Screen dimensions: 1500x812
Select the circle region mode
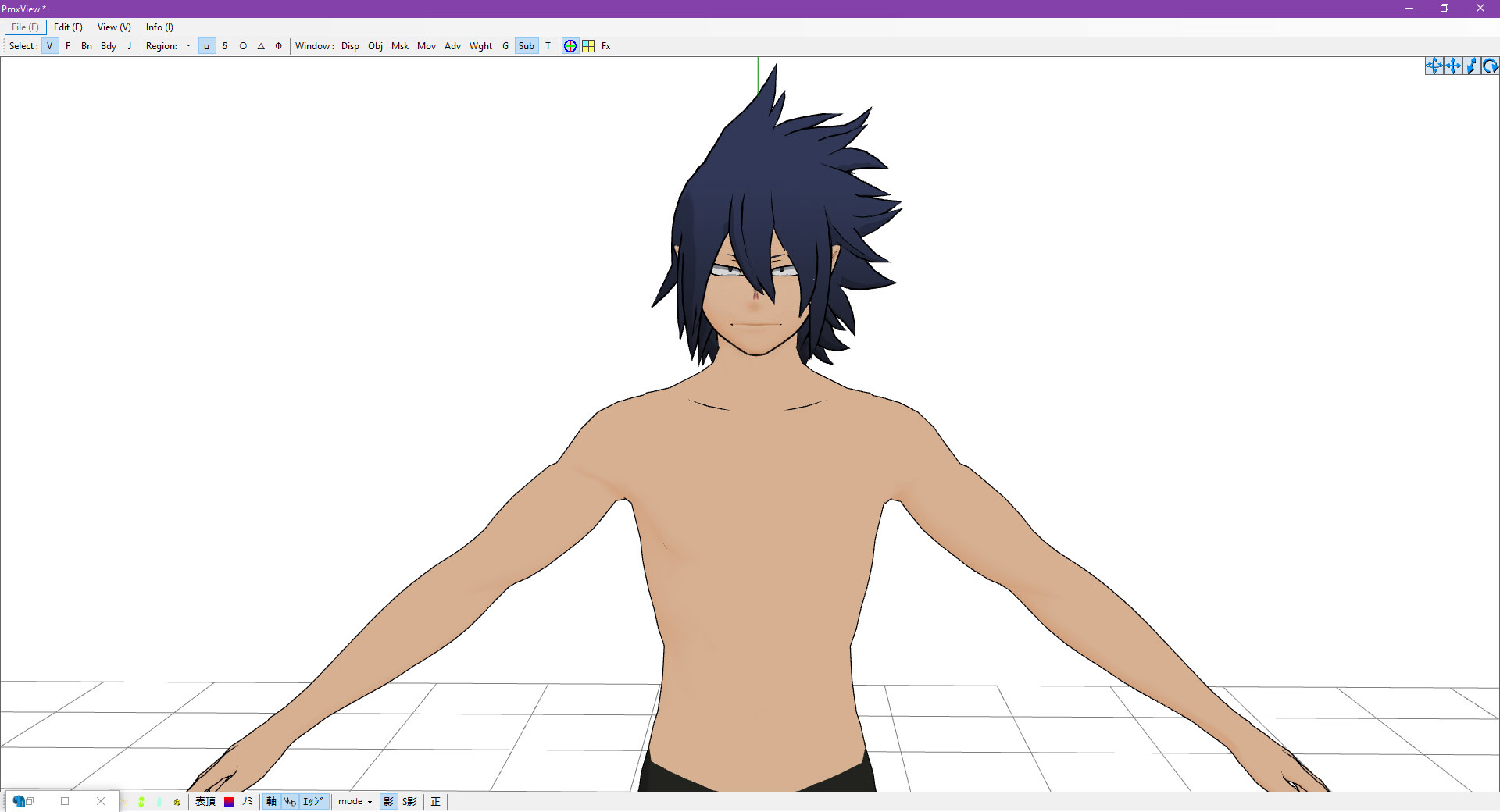243,46
